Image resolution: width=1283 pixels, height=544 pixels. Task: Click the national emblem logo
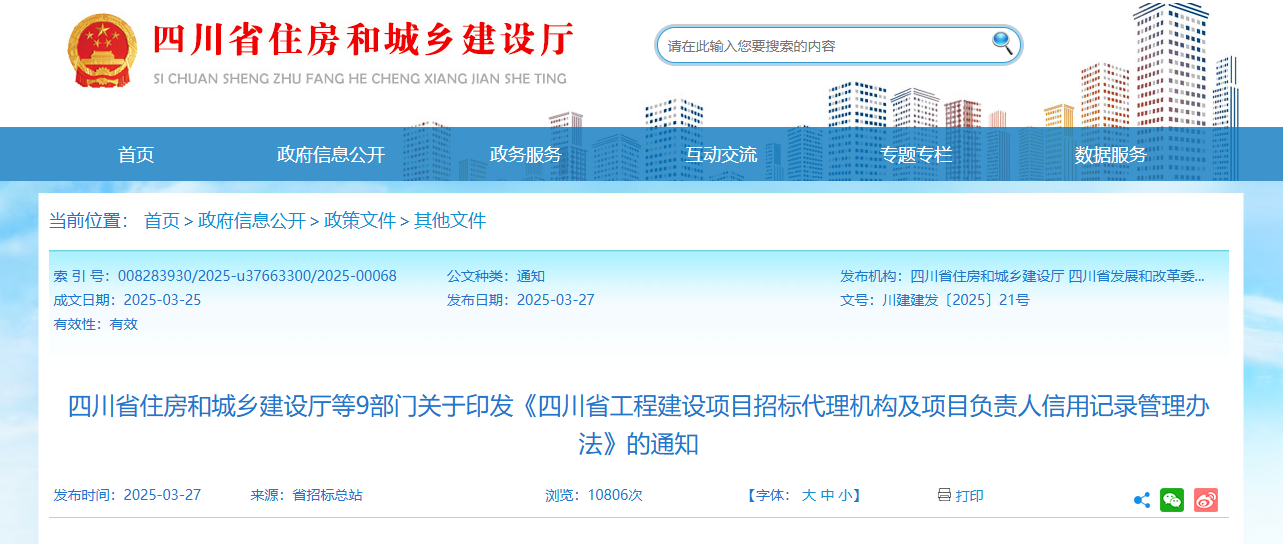(102, 52)
